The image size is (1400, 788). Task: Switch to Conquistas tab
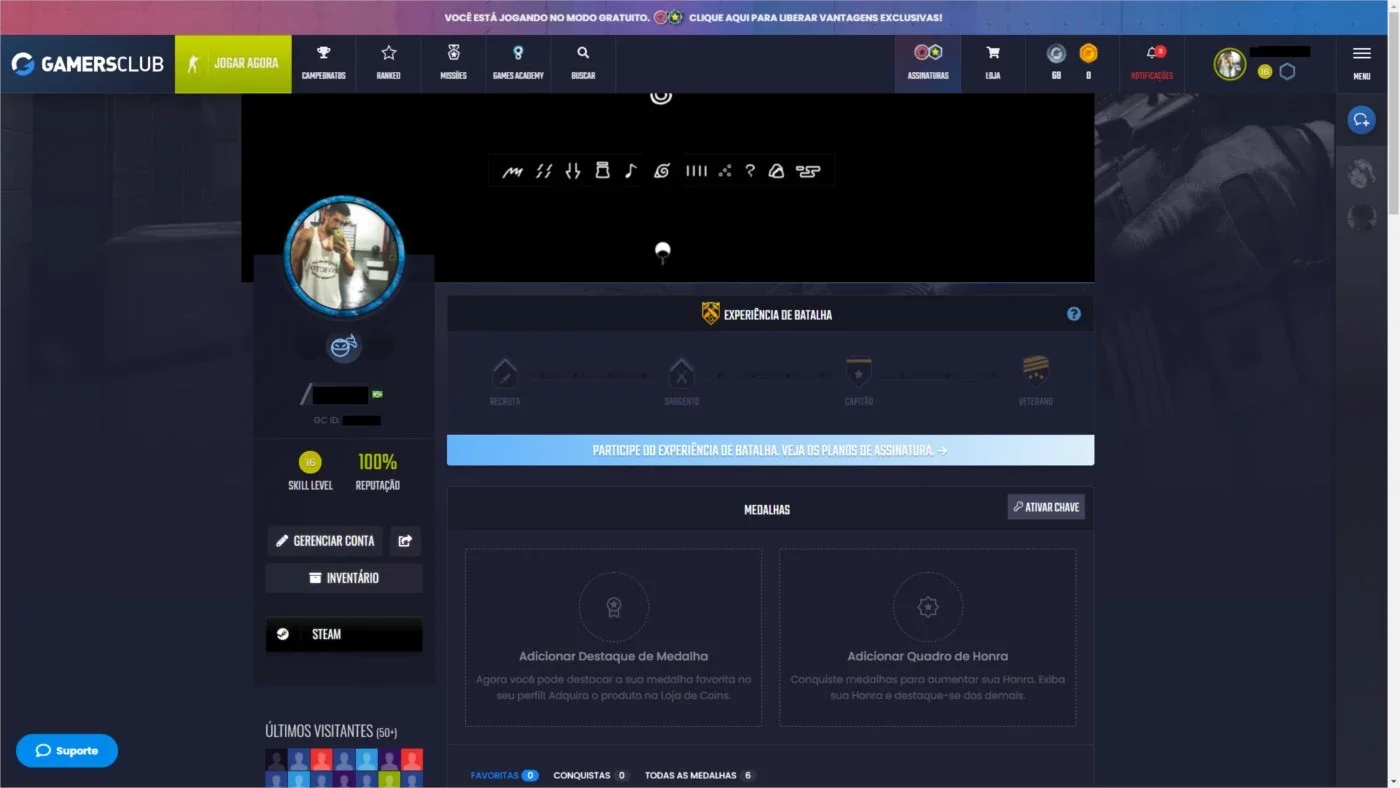point(591,775)
